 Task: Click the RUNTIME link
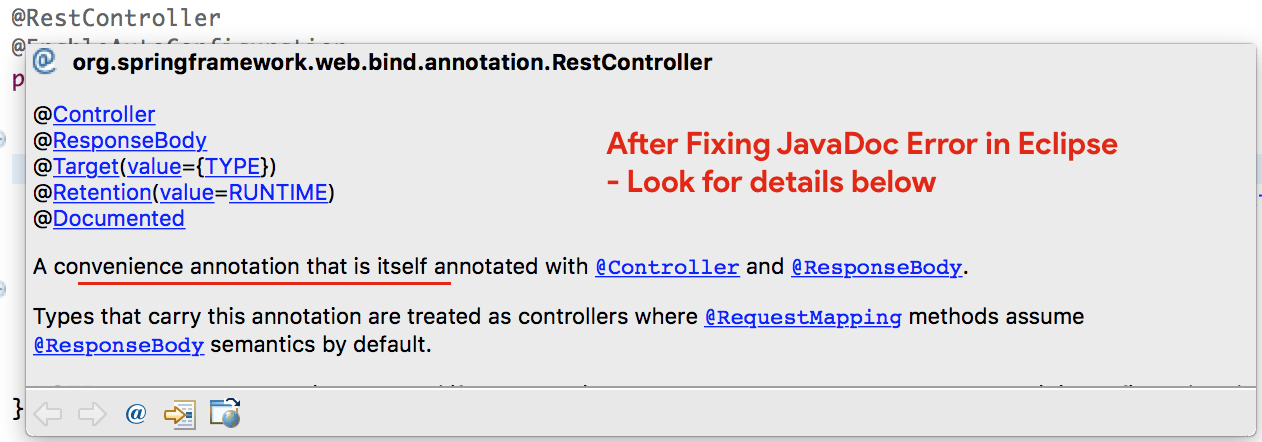click(278, 192)
